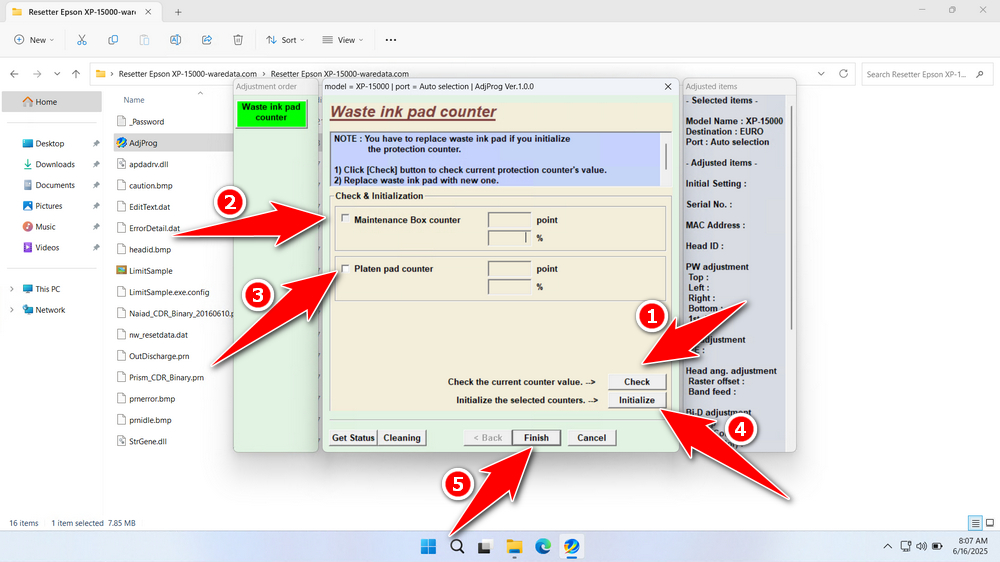Launch Microsoft Edge from taskbar

543,547
